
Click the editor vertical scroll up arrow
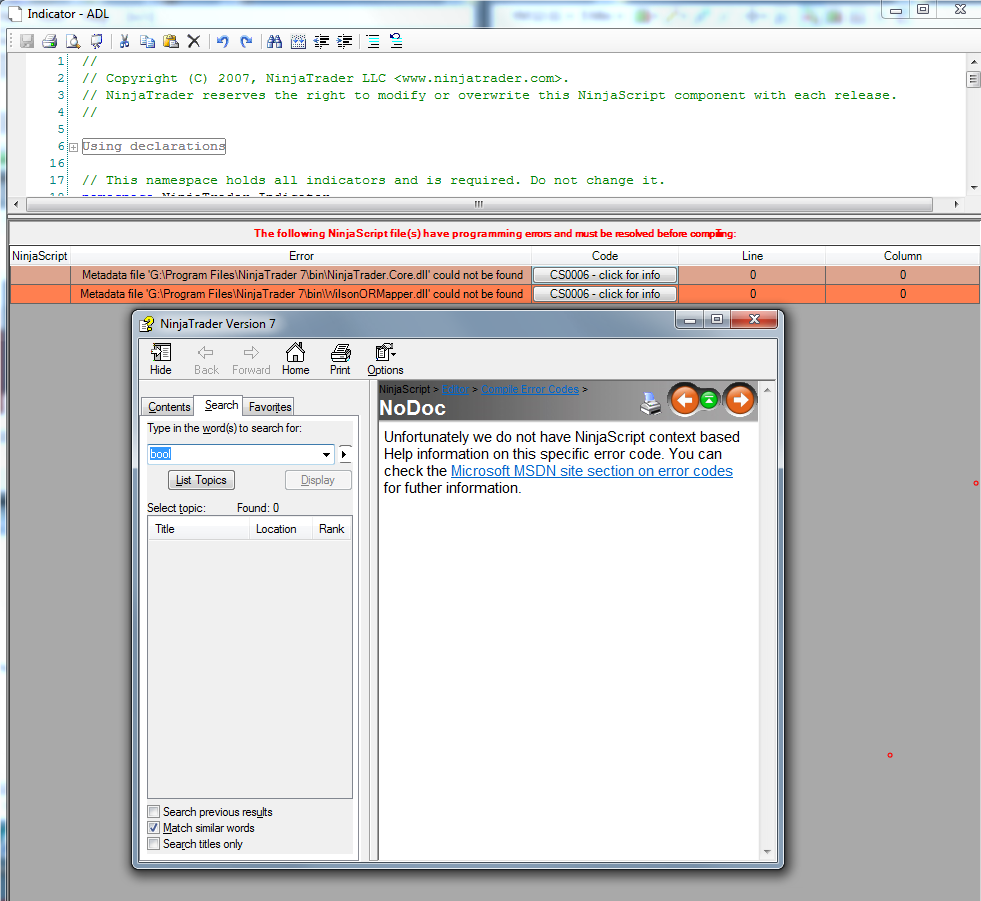click(973, 62)
